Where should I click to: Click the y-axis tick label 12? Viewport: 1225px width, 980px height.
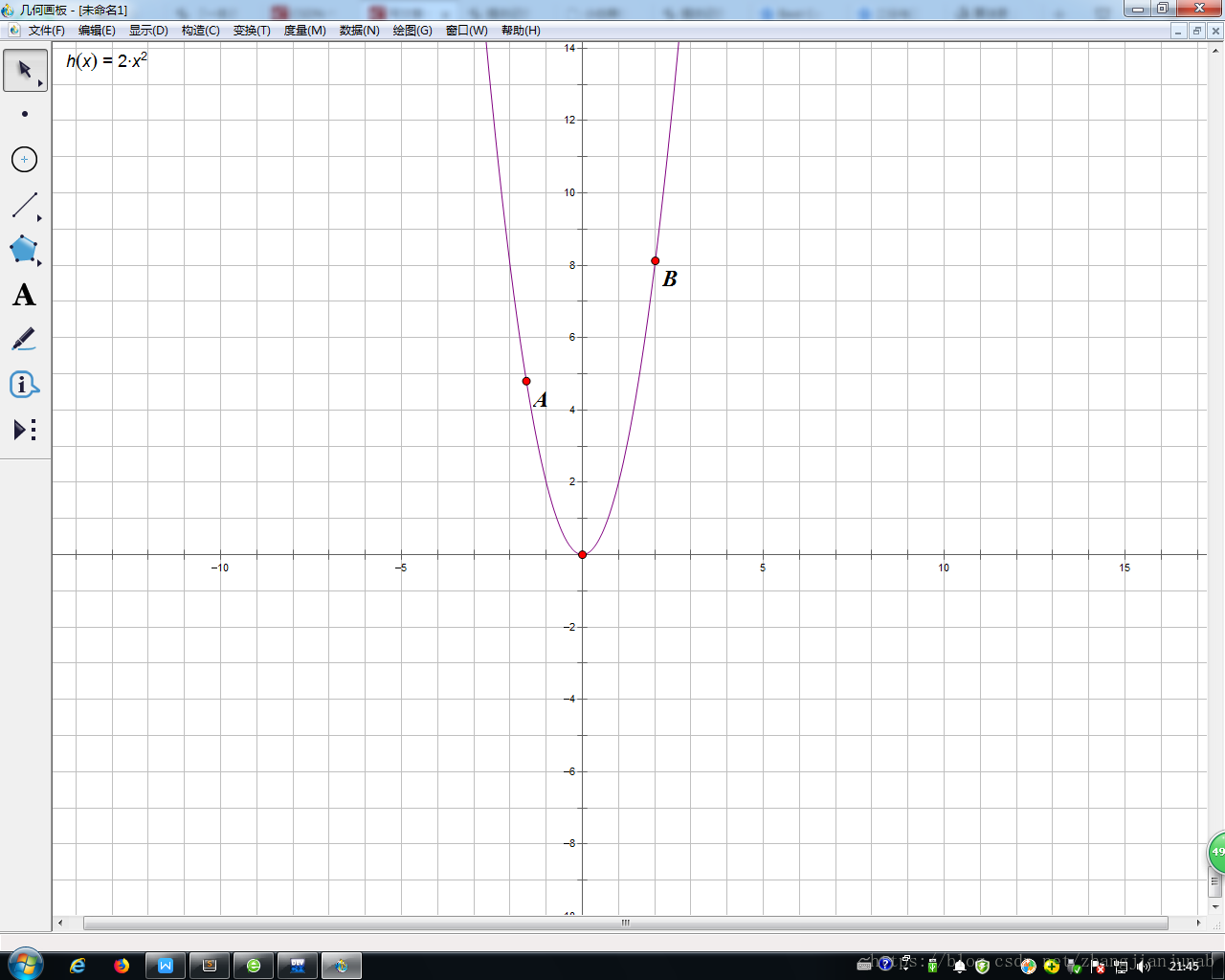click(x=570, y=120)
